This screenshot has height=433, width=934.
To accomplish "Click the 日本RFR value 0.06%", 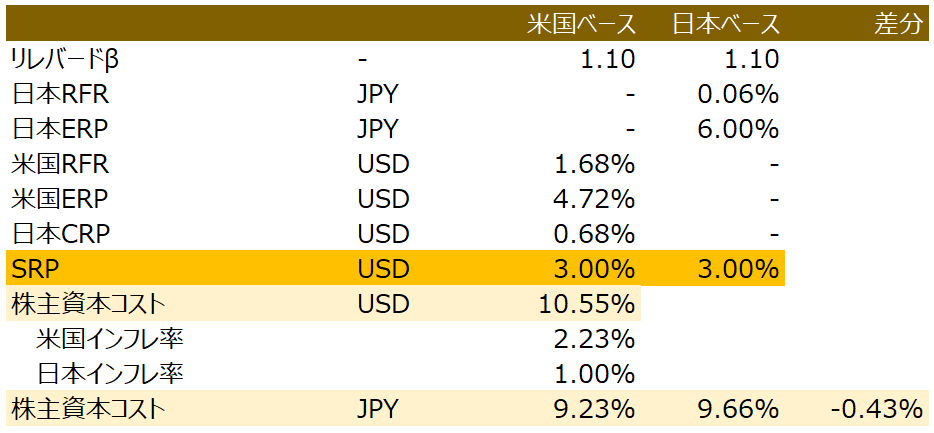I will click(738, 94).
